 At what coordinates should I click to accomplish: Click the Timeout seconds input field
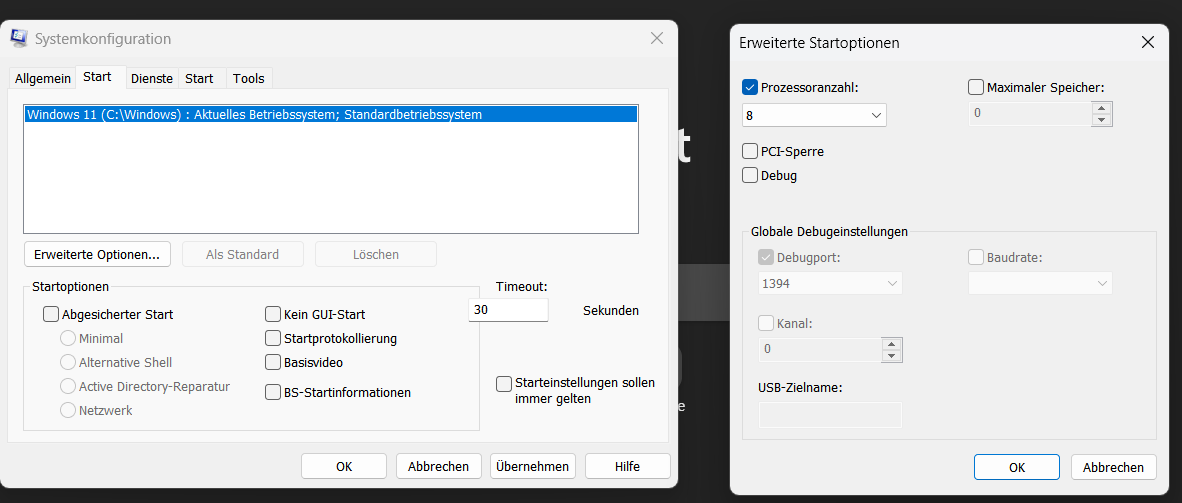coord(509,310)
